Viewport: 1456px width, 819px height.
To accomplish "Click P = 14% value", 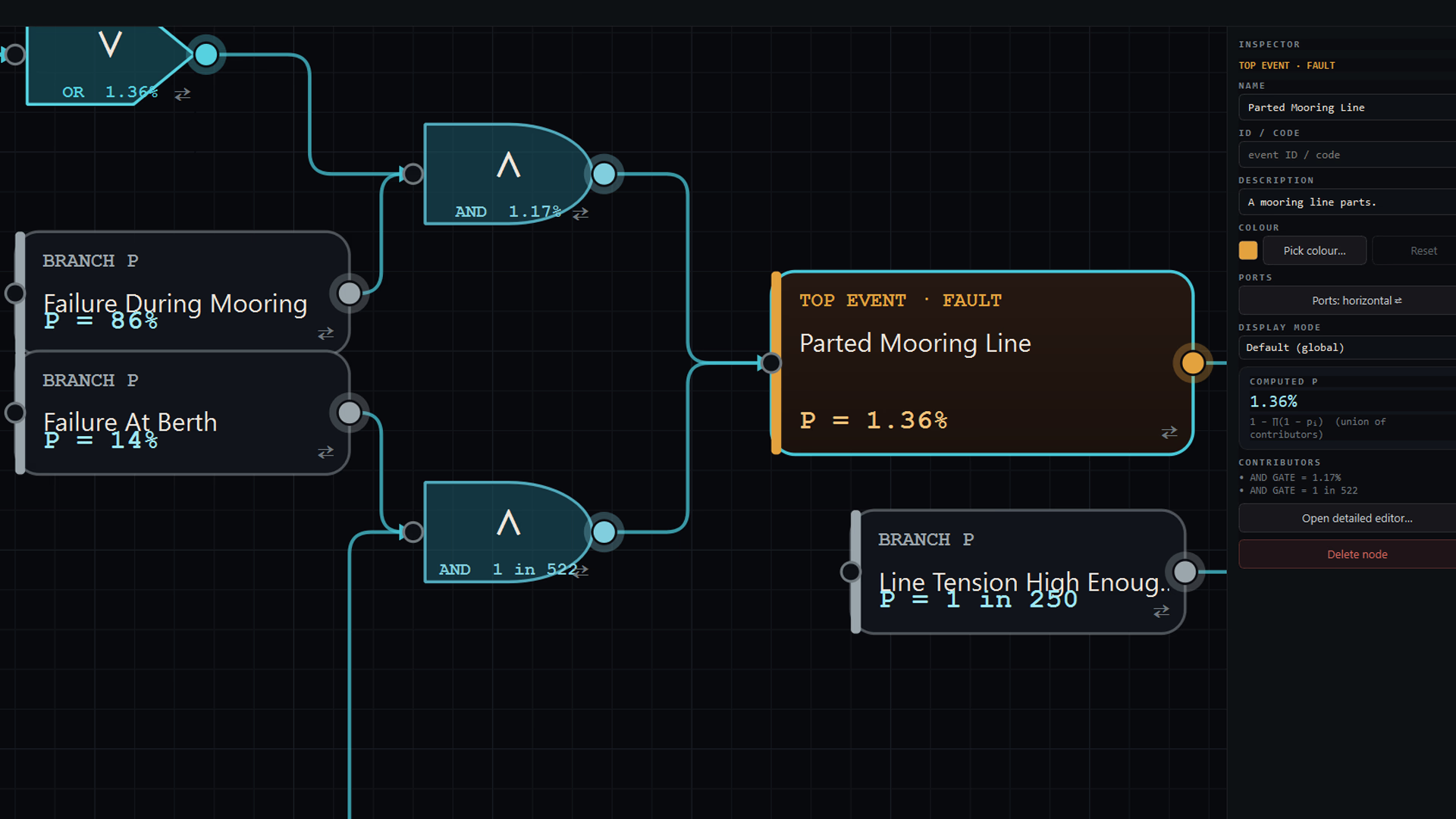I will [101, 440].
